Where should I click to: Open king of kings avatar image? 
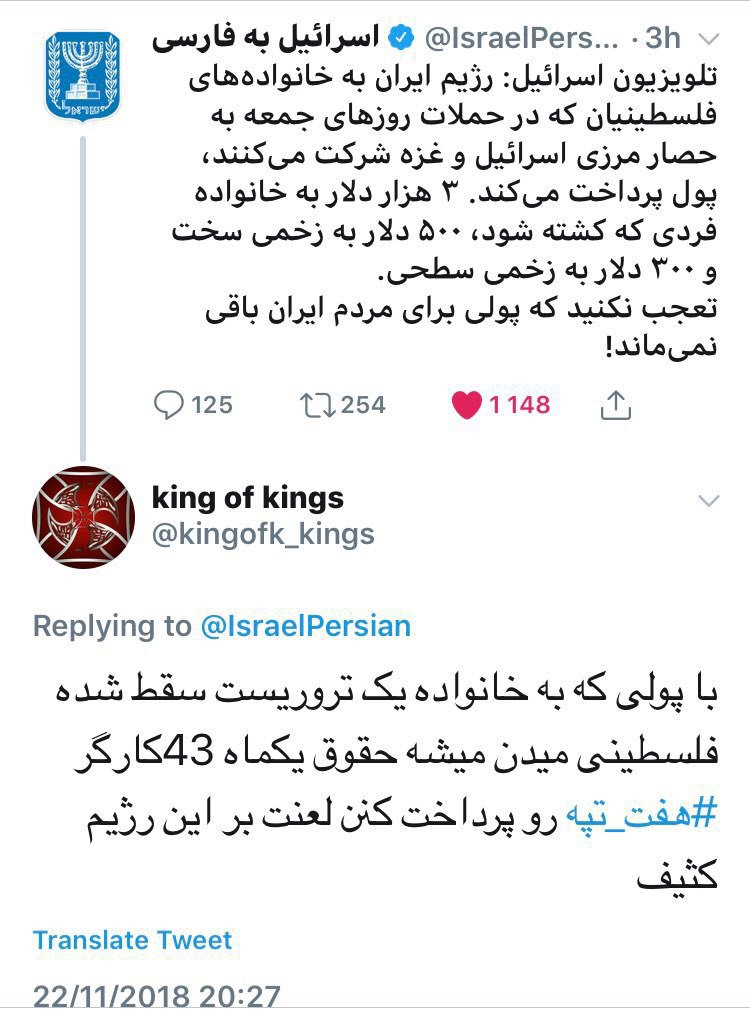pyautogui.click(x=84, y=516)
